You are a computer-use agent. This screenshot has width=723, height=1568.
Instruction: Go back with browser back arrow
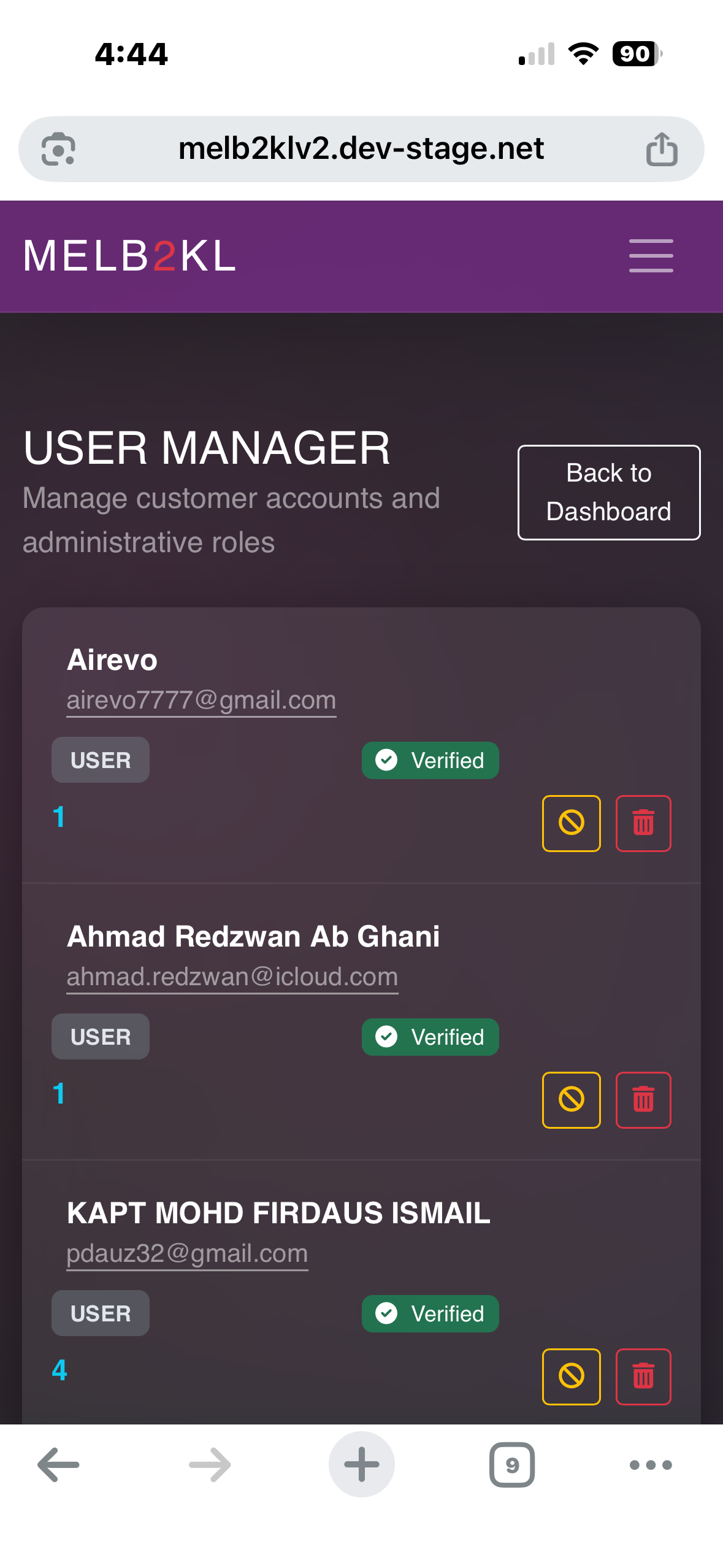(58, 1465)
